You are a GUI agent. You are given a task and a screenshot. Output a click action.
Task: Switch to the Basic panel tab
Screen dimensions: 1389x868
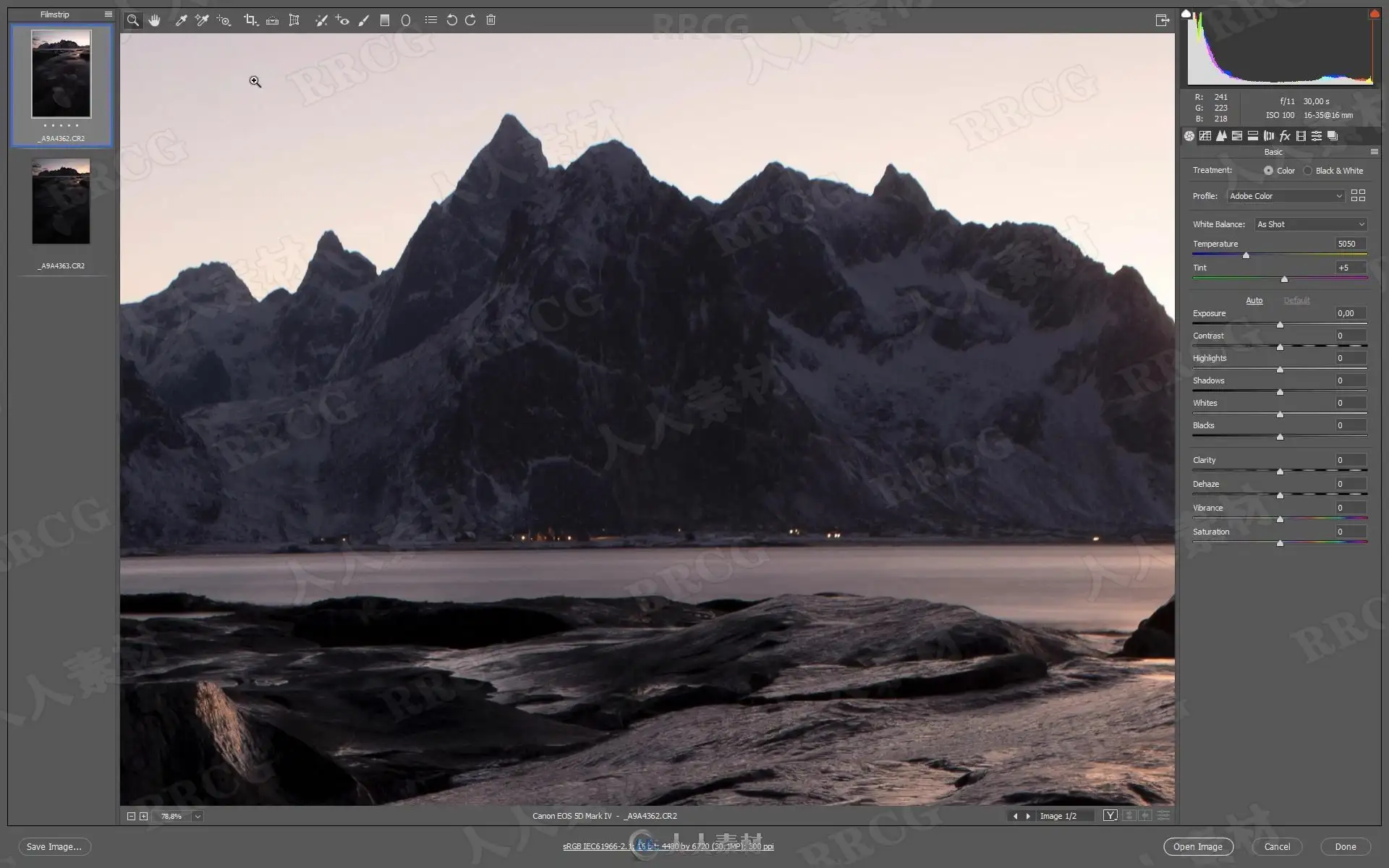[1189, 136]
